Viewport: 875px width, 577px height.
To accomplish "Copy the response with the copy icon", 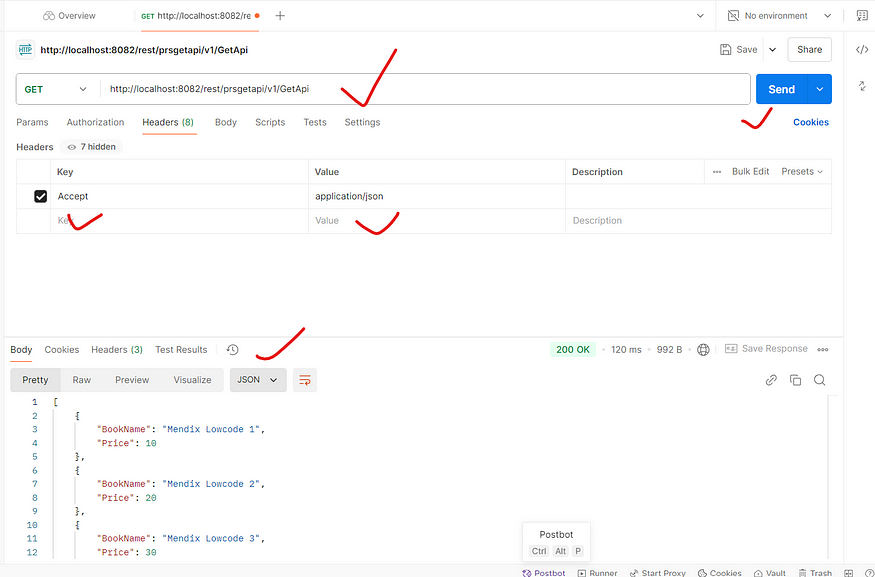I will tap(795, 380).
